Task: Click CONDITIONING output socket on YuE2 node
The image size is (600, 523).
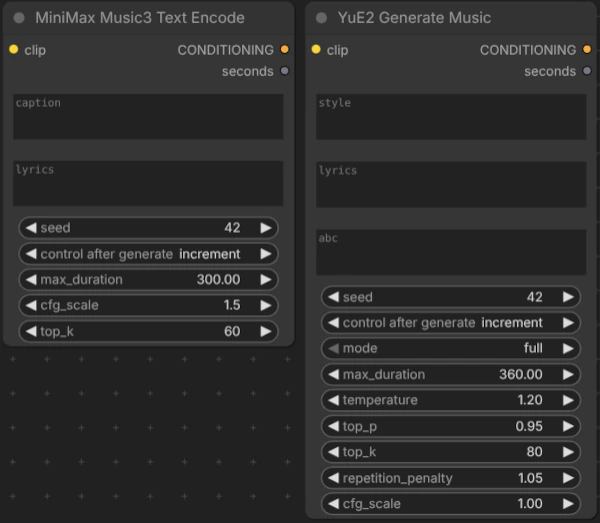Action: (x=587, y=49)
